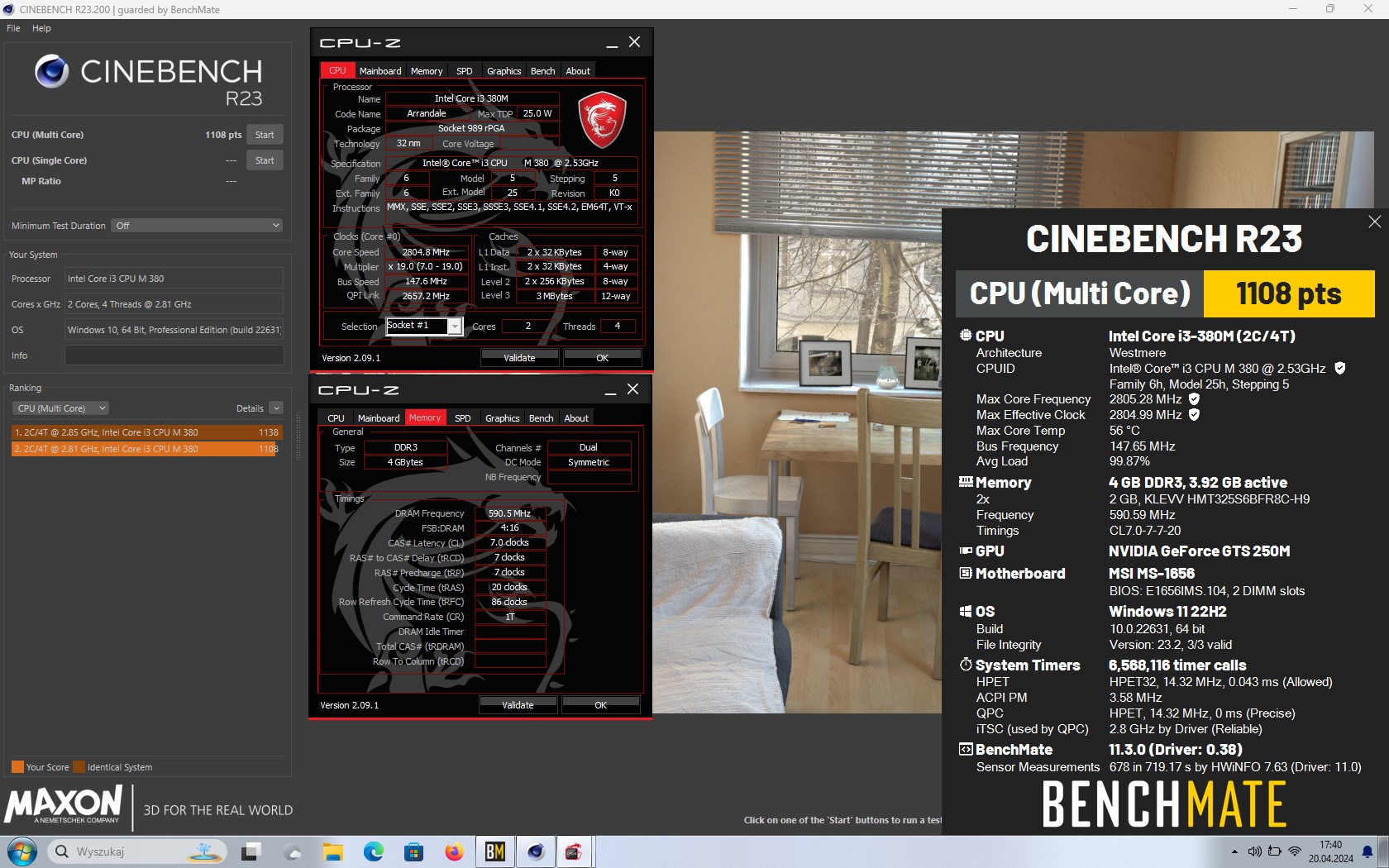Viewport: 1389px width, 868px height.
Task: Switch to Bench tab in bottom CPU-Z
Action: [x=542, y=418]
